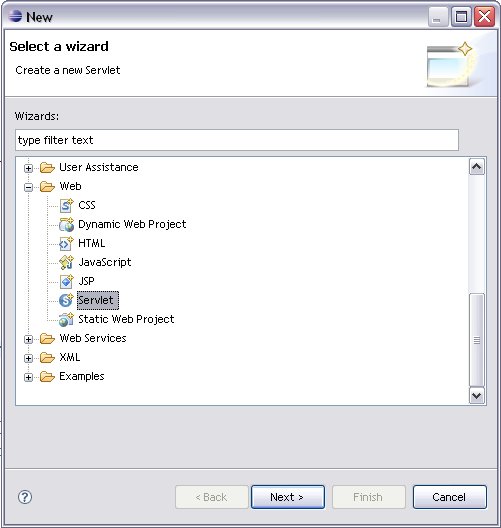Collapse the Web folder
Image resolution: width=501 pixels, height=528 pixels.
point(28,187)
